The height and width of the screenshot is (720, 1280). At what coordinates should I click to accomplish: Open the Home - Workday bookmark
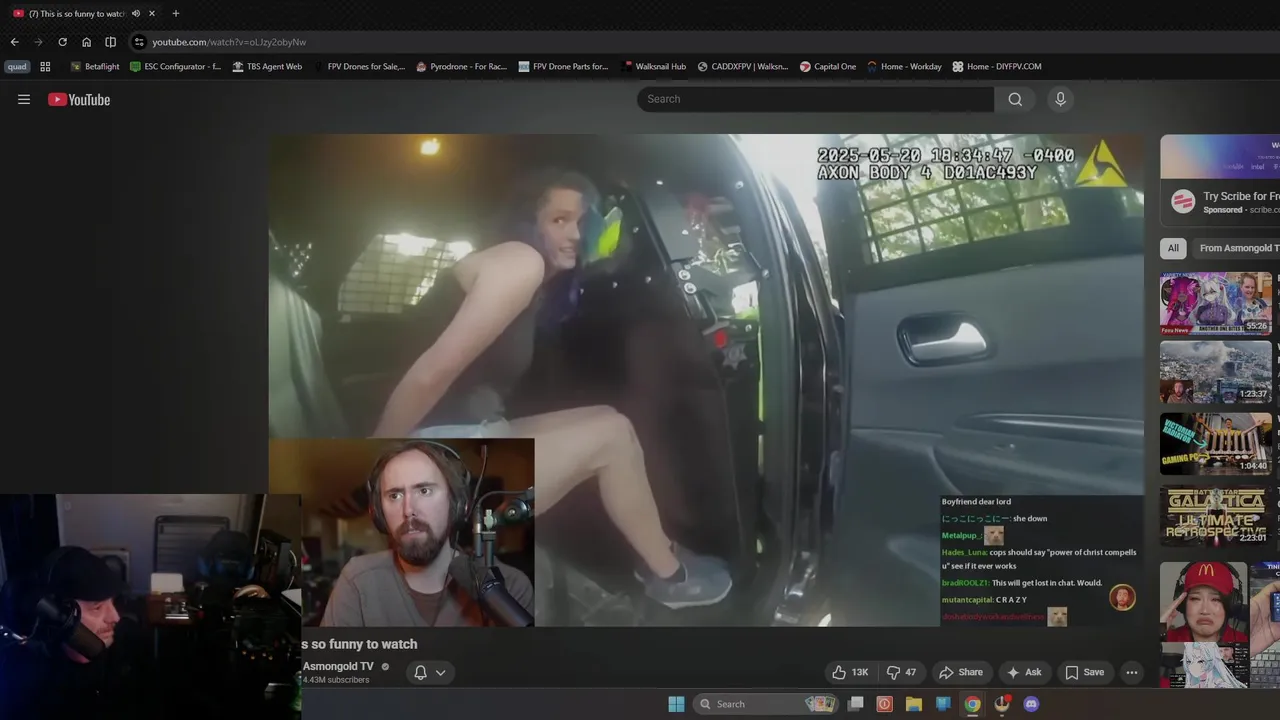click(x=904, y=67)
